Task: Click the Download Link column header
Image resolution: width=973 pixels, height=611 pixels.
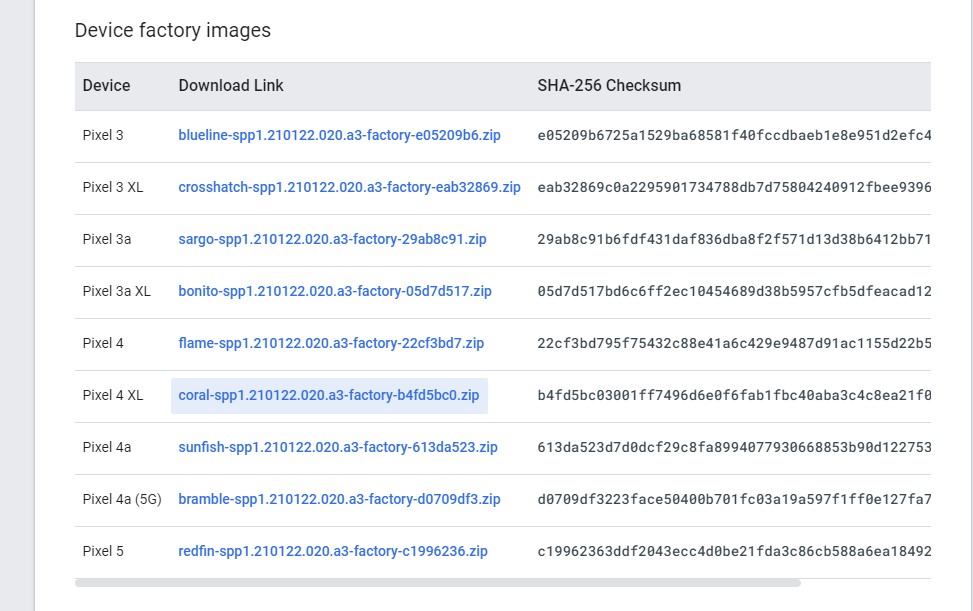Action: pos(231,86)
